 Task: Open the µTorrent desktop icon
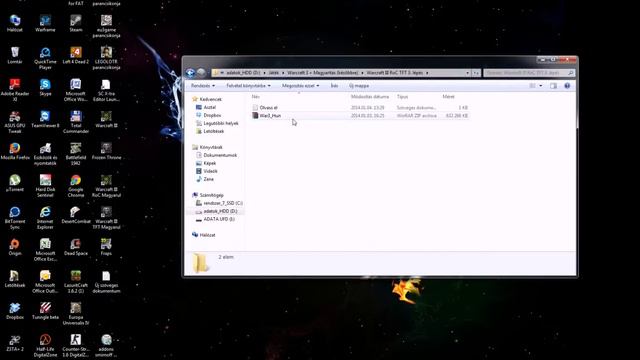coord(15,183)
